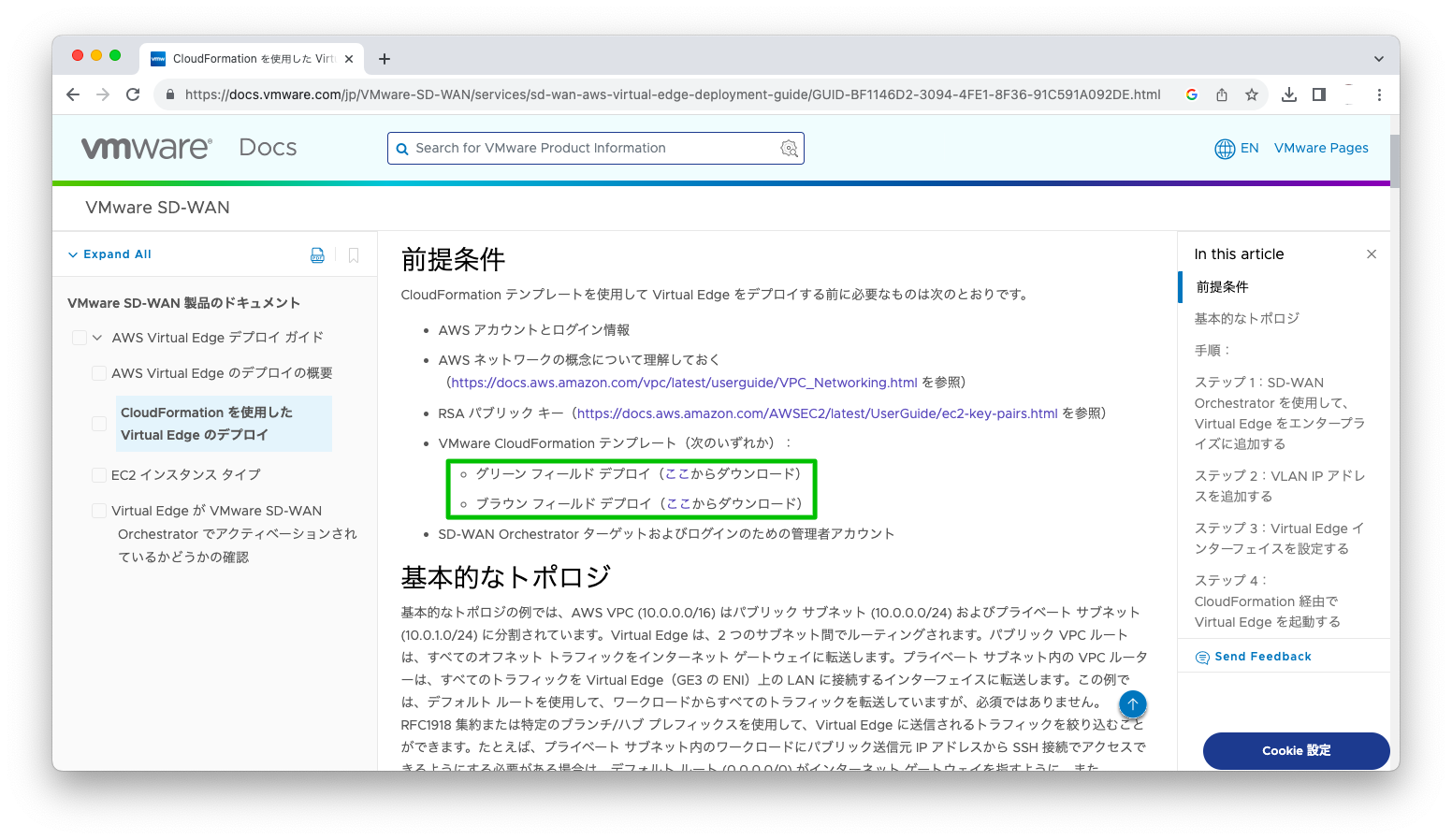Go back using browser back arrow
The width and height of the screenshot is (1452, 840).
73,94
